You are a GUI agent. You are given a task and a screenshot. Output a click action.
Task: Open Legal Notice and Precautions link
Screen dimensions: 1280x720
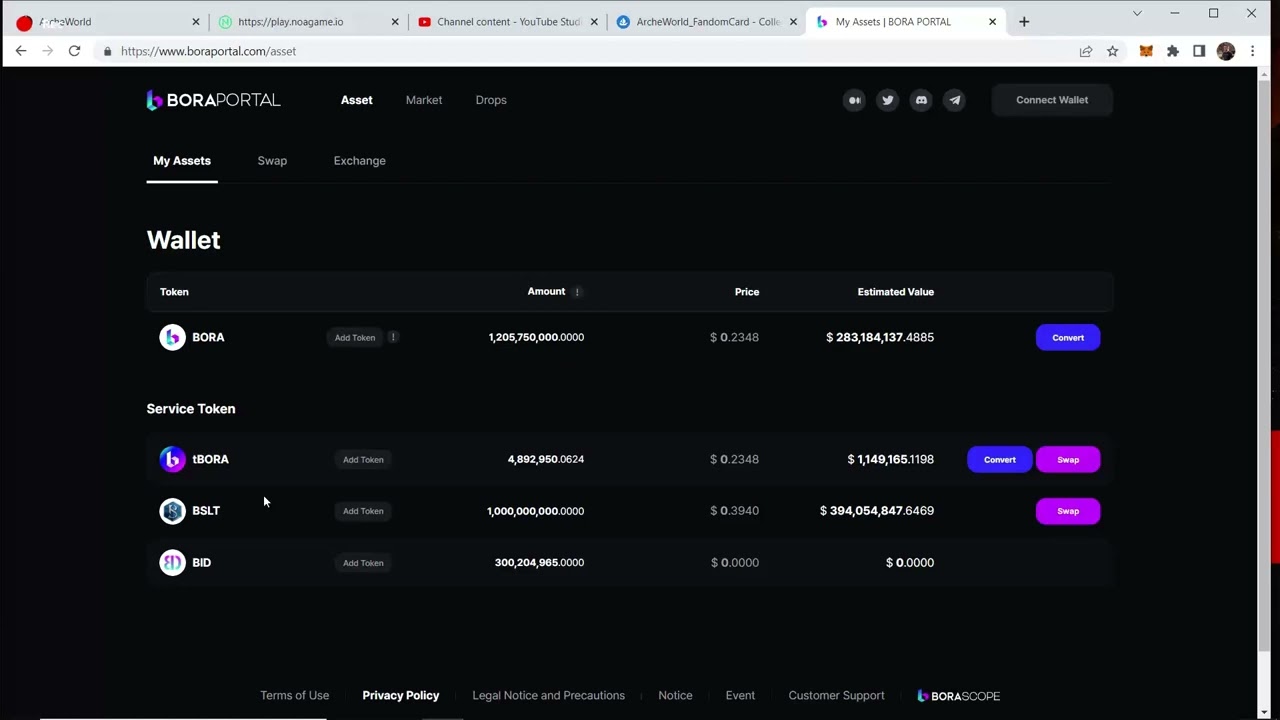coord(548,696)
